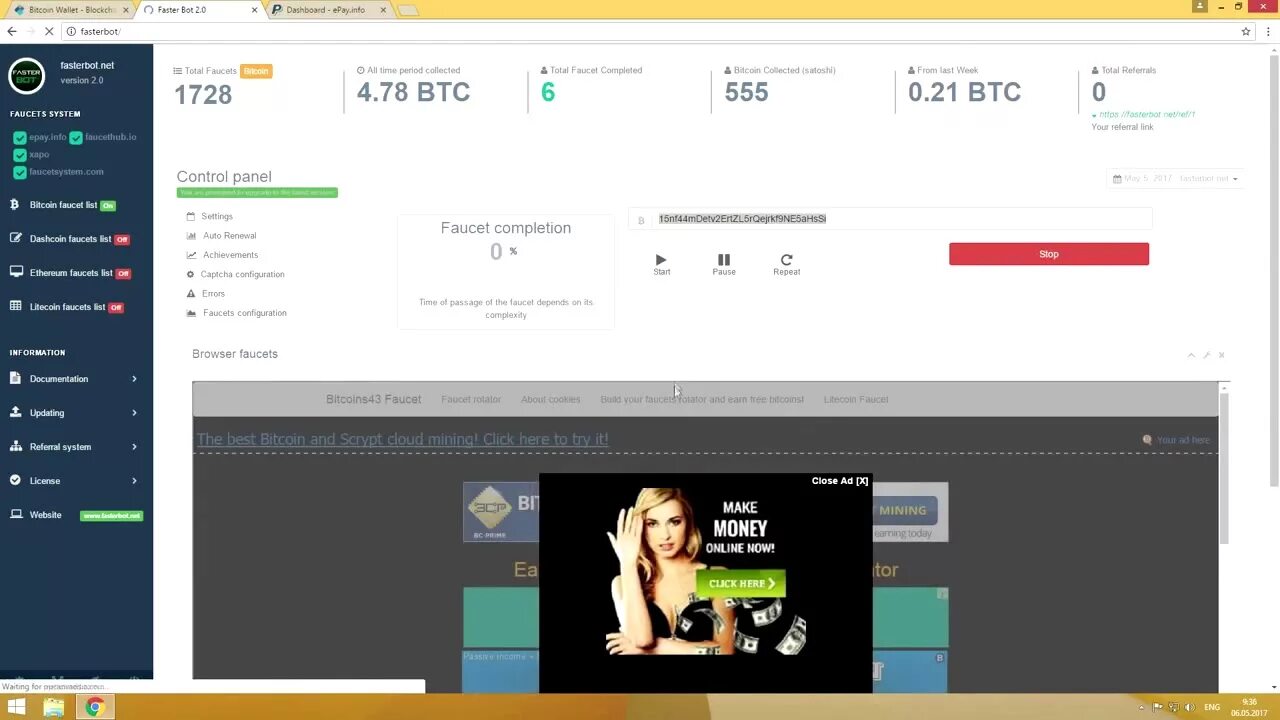Expand the Documentation submenu arrow
The image size is (1280, 720).
coord(134,379)
